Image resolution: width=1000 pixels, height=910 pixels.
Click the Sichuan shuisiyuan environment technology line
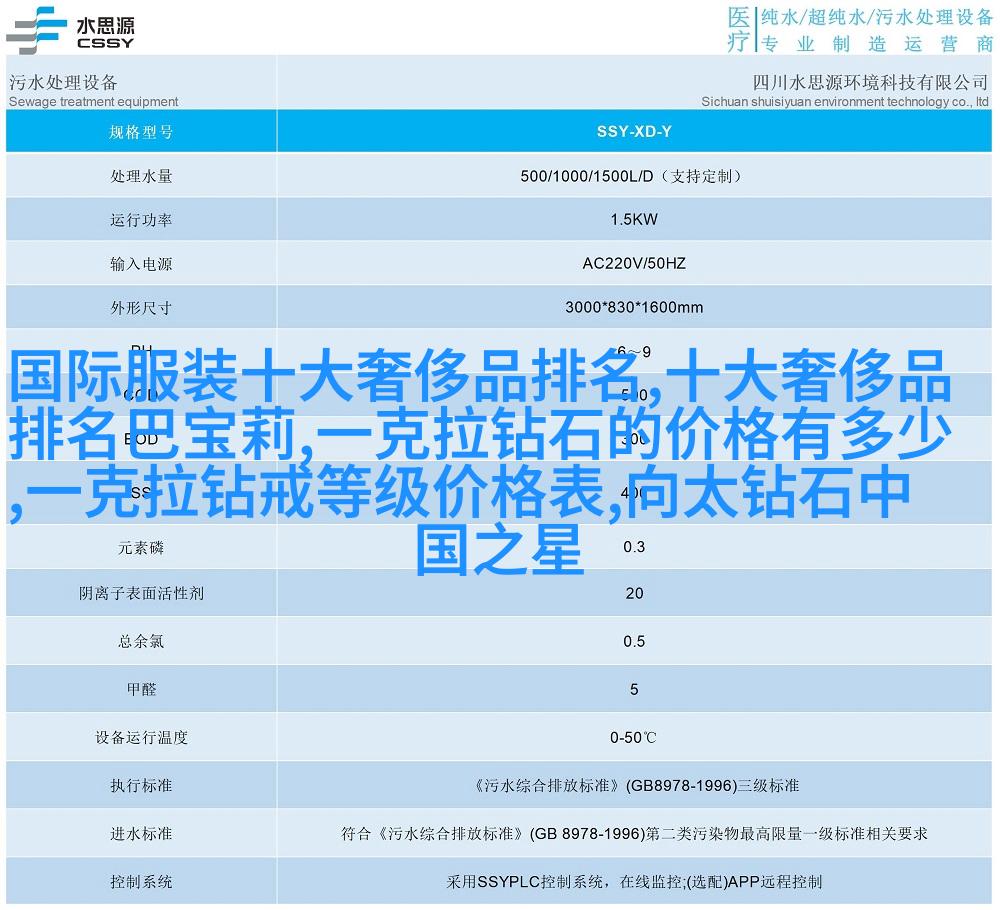point(845,101)
